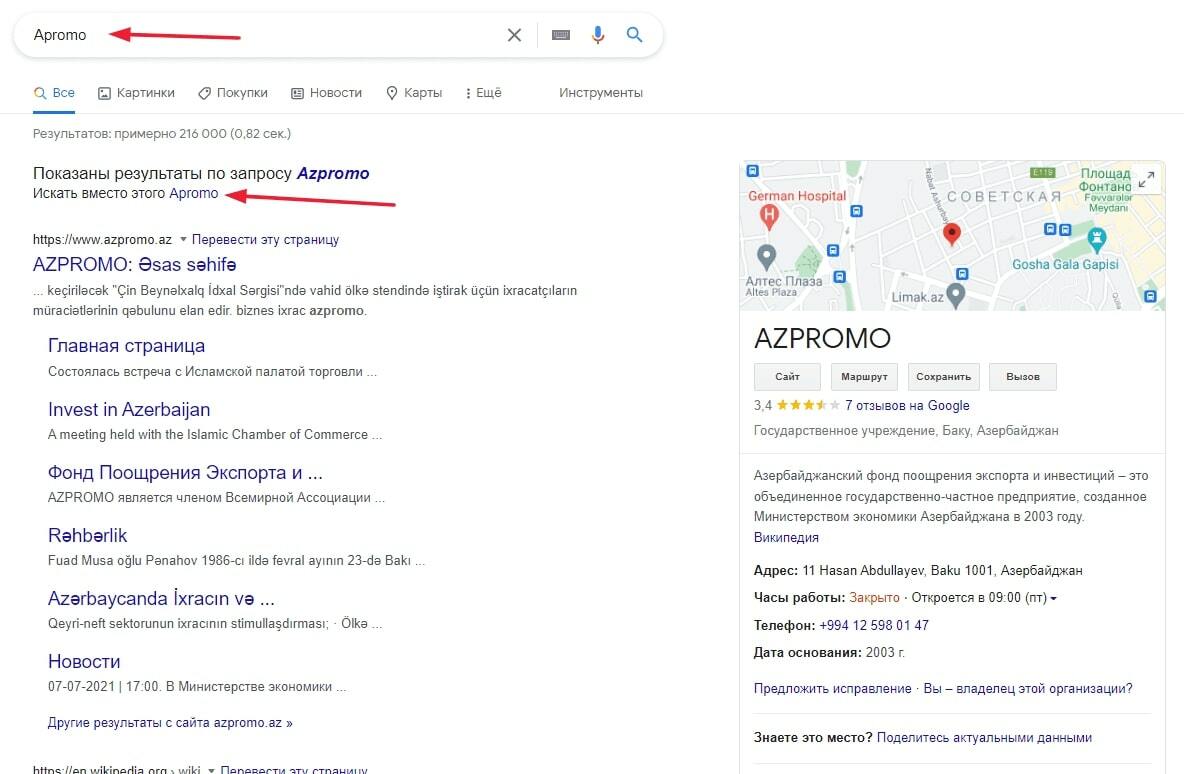Open the Rəhbərlik sitelink
Viewport: 1184px width, 774px height.
tap(88, 535)
